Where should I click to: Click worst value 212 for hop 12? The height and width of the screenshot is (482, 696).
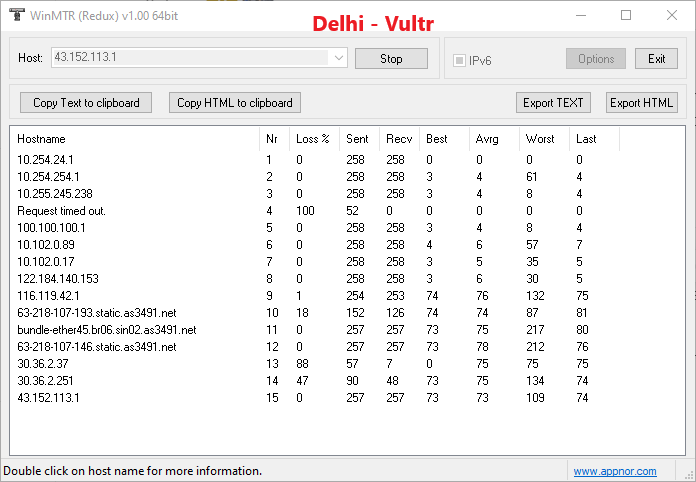(x=535, y=347)
